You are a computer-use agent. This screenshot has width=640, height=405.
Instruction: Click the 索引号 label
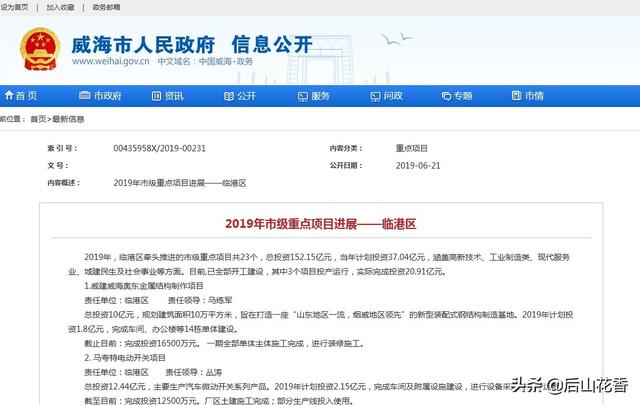[62, 148]
